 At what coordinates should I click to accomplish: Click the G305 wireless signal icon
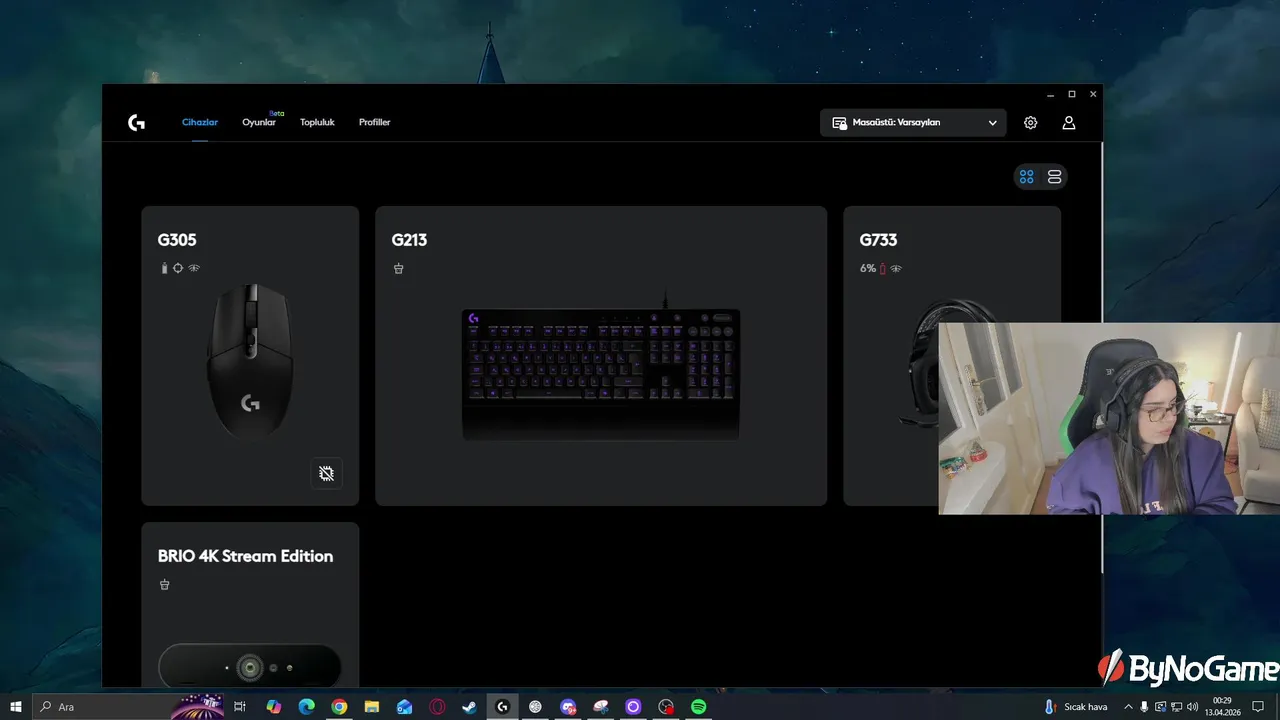click(194, 268)
